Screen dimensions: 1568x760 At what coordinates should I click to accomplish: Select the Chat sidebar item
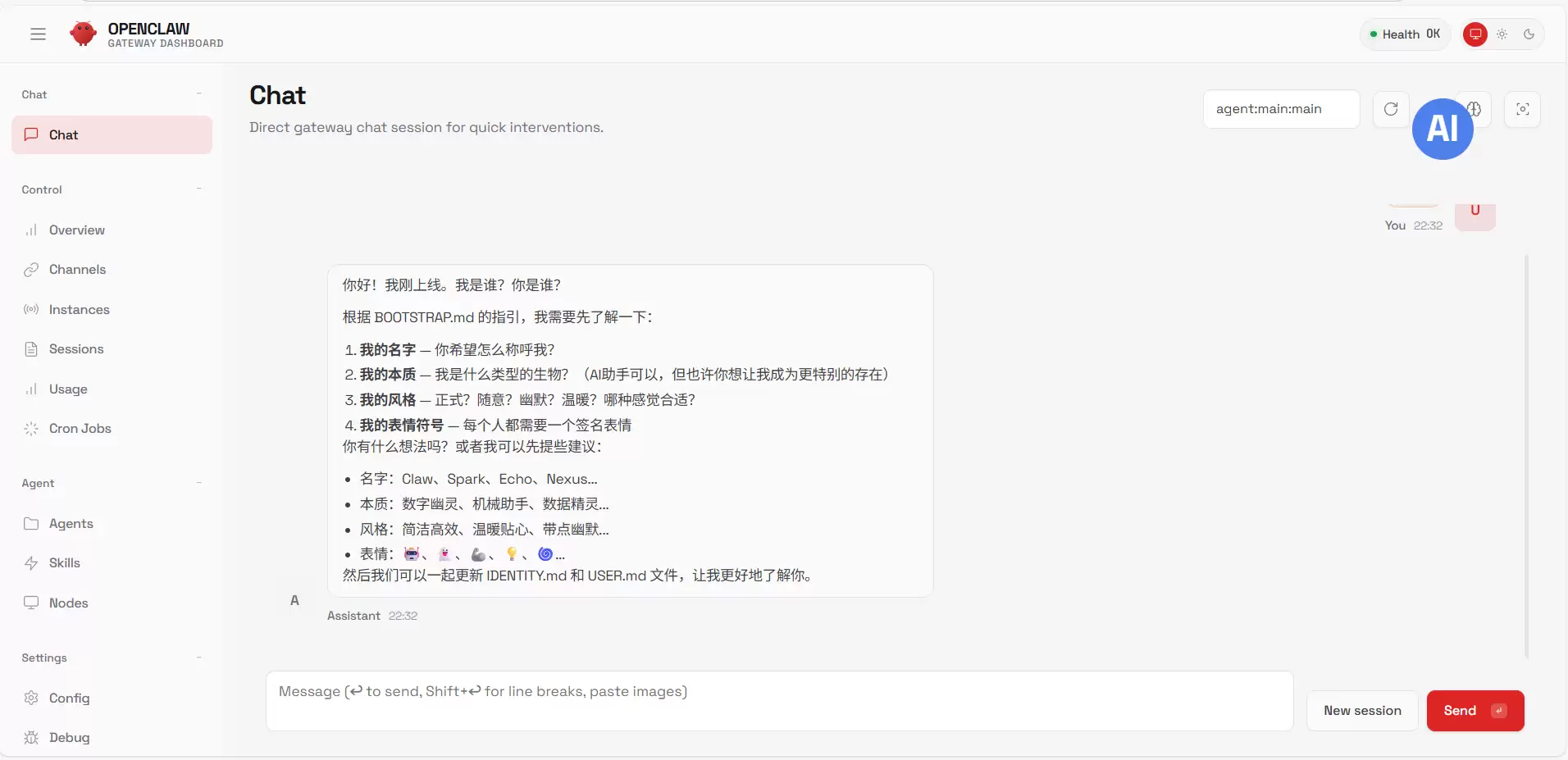[112, 135]
